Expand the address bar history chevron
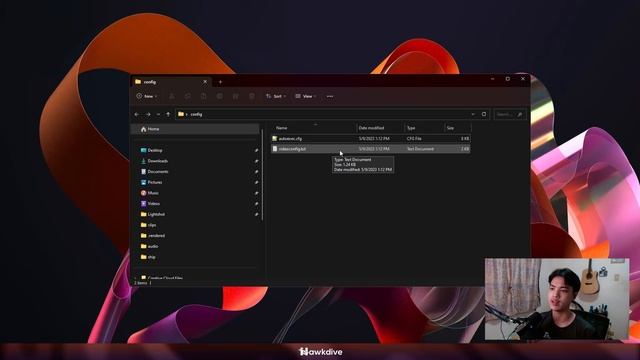640x360 pixels. 473,114
